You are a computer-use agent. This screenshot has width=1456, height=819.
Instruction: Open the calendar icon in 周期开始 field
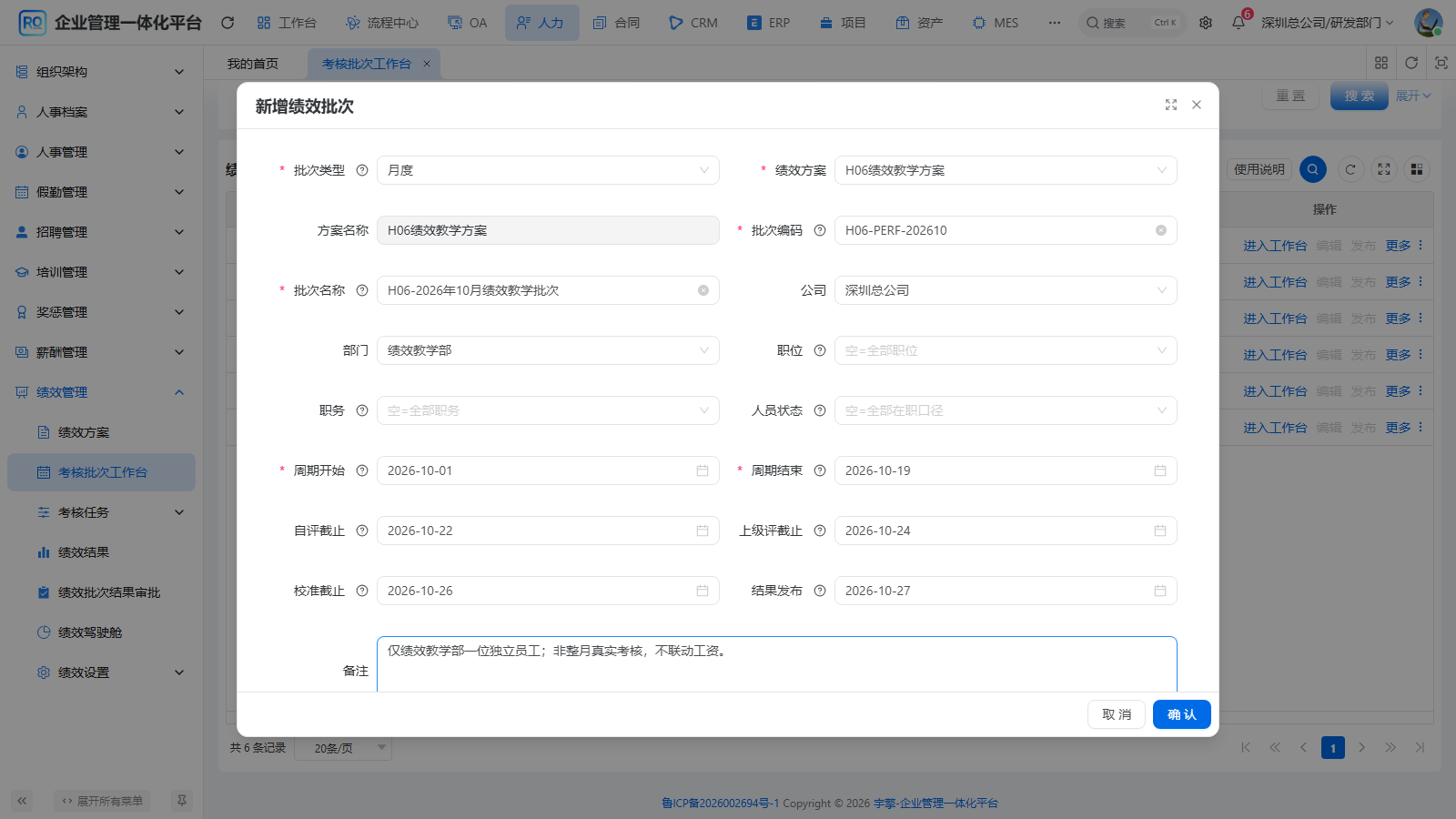[703, 470]
